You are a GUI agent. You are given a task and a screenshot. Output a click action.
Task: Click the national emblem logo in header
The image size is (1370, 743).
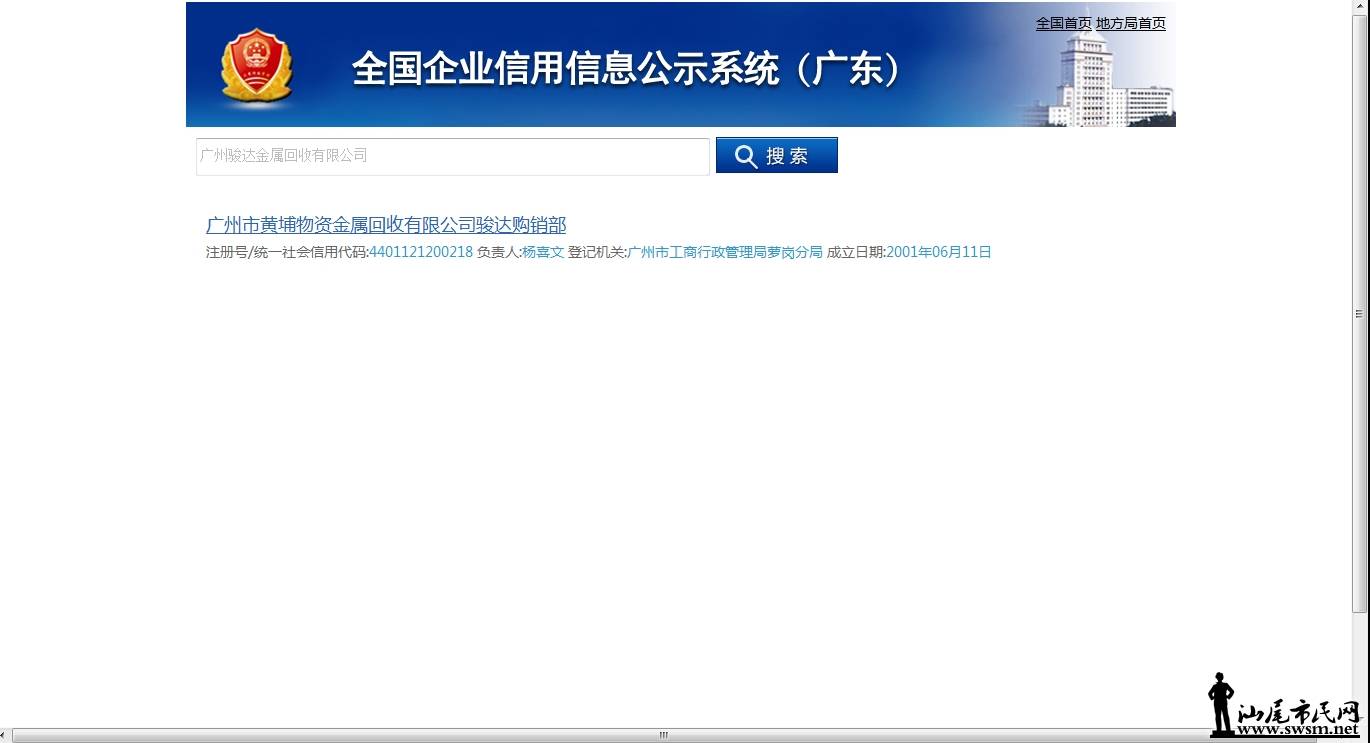[256, 66]
